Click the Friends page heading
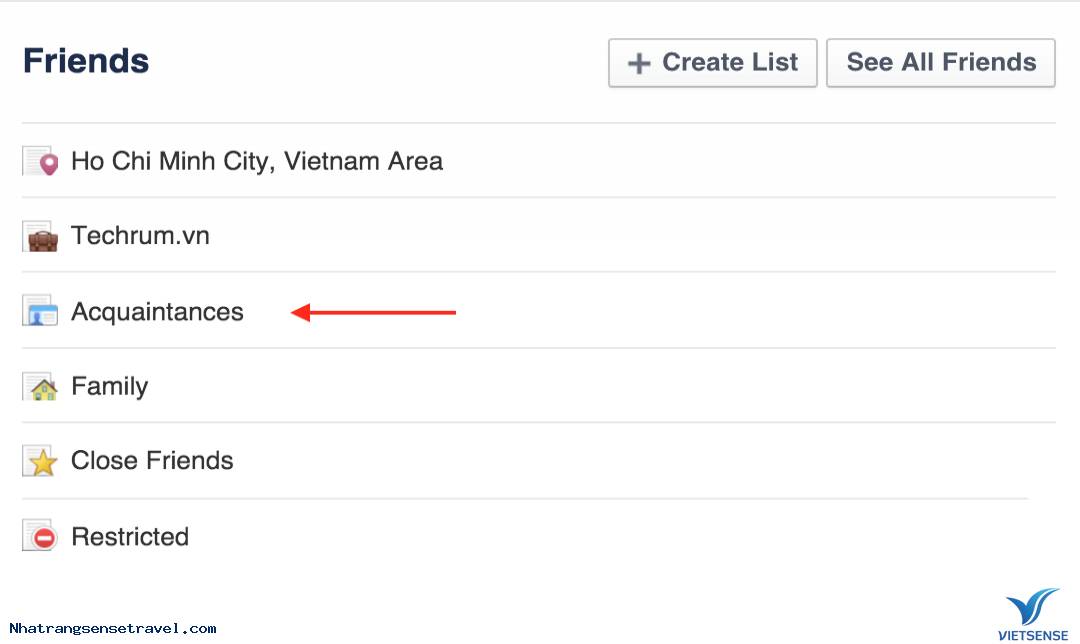 coord(86,60)
